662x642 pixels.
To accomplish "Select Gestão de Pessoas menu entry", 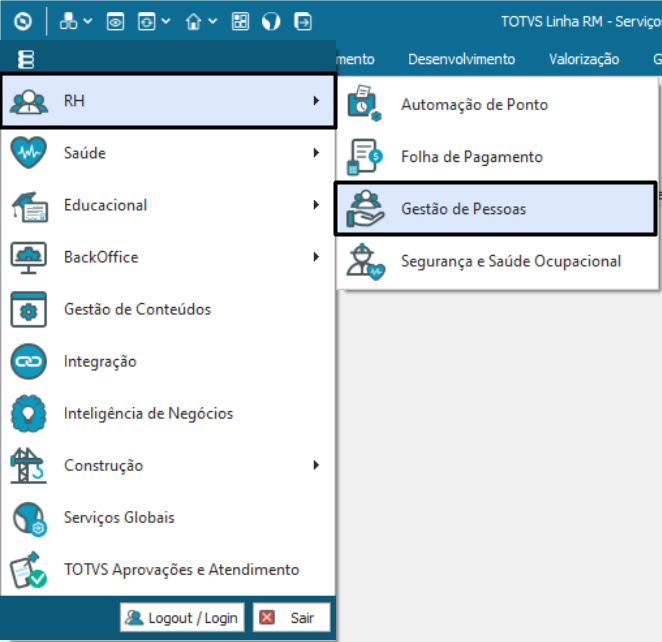I will [496, 209].
